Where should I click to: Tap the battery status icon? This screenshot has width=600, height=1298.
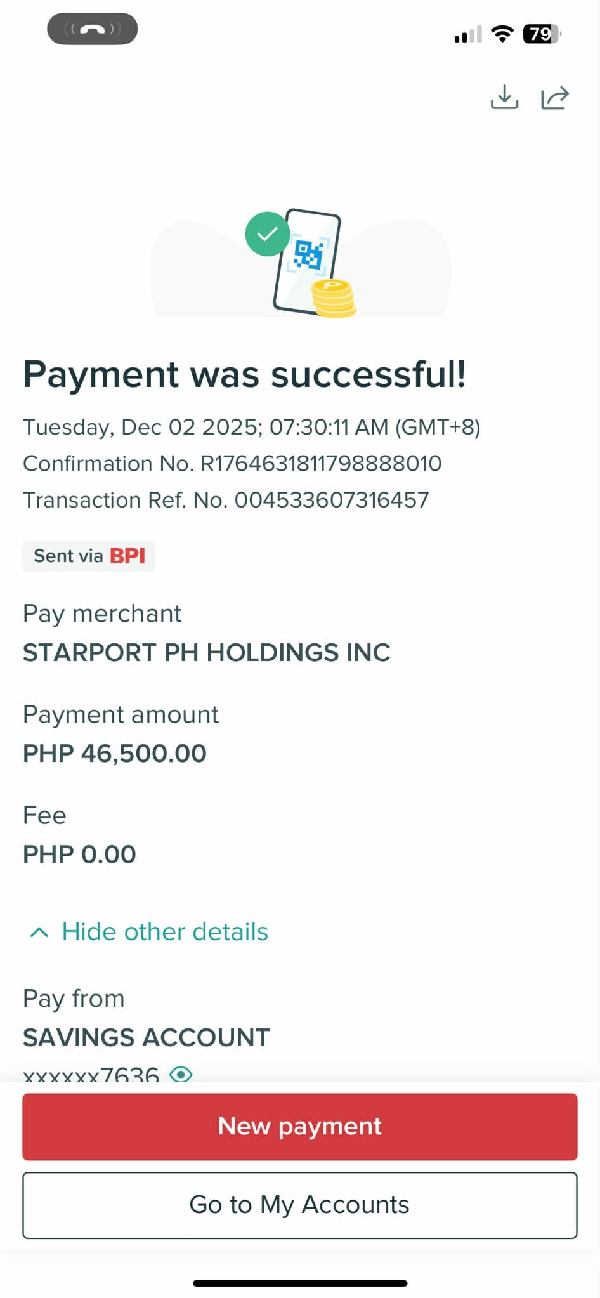point(541,34)
